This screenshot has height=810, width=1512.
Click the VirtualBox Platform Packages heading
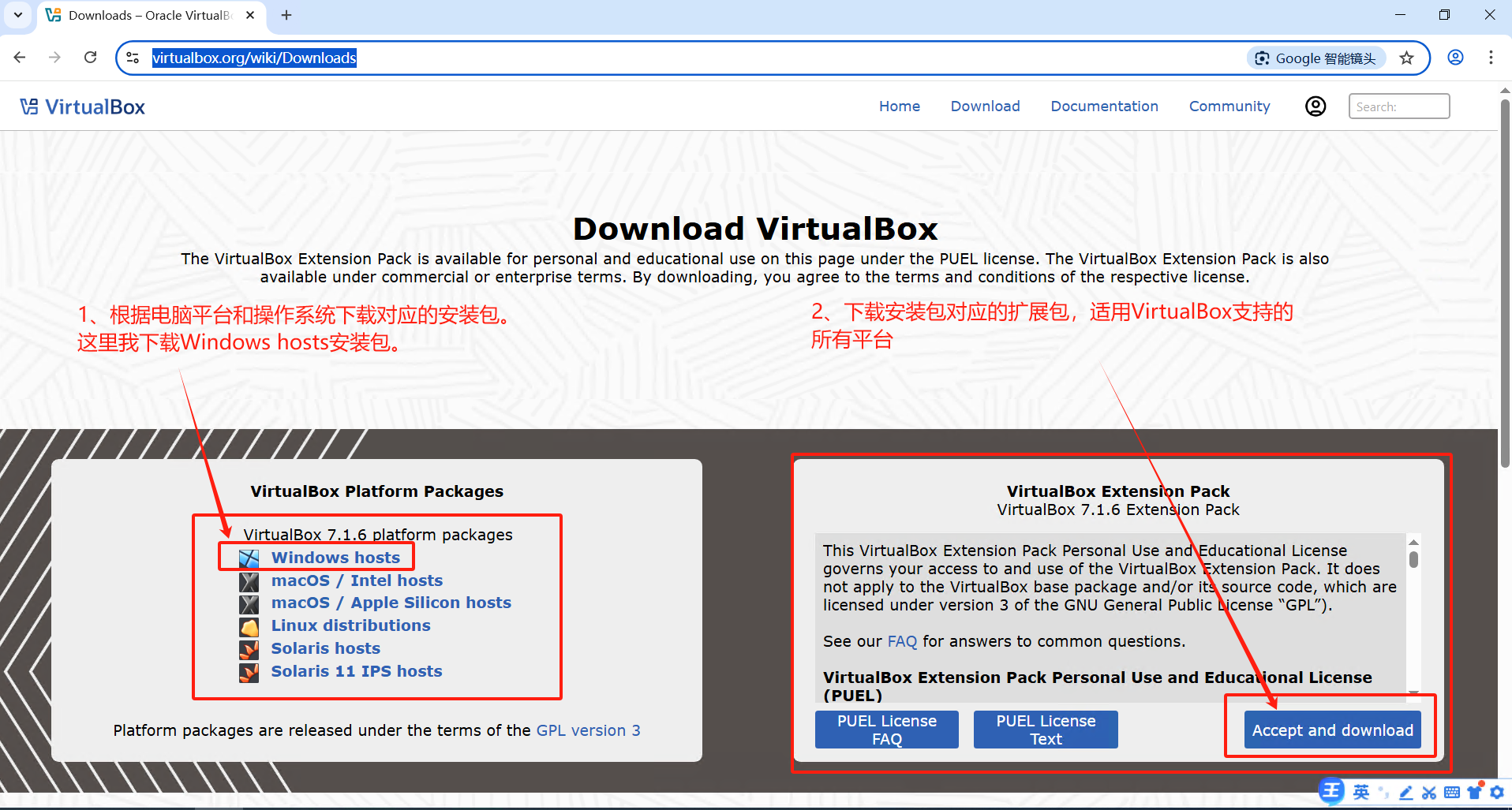pos(376,491)
